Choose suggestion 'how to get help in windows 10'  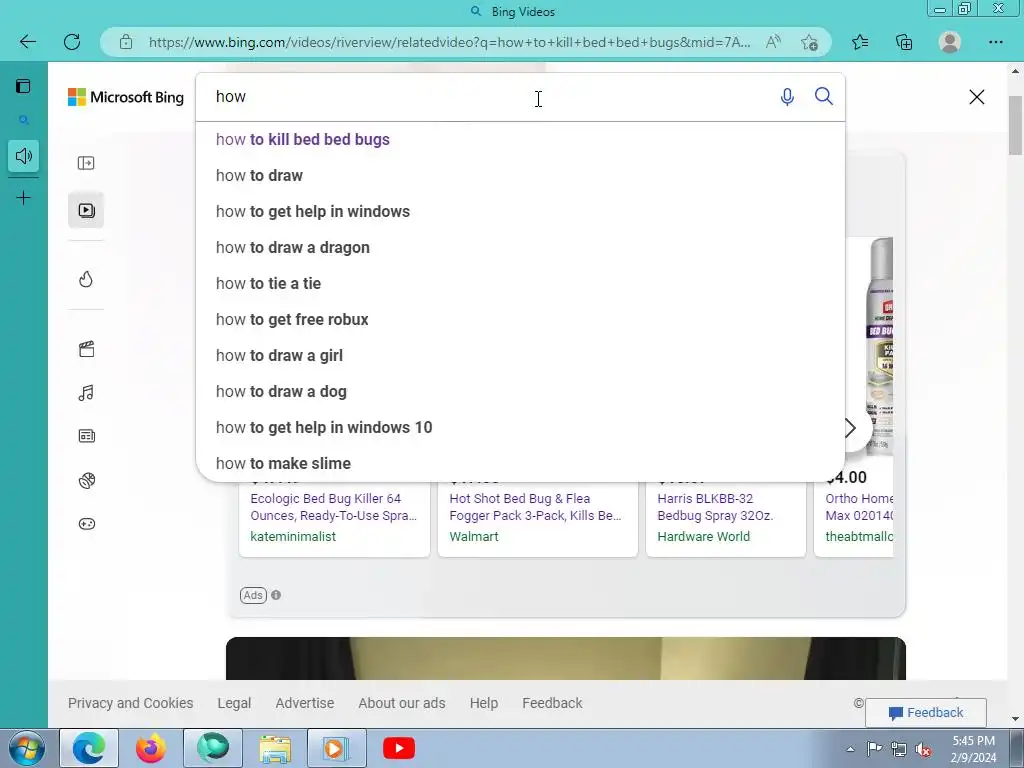tap(520, 427)
